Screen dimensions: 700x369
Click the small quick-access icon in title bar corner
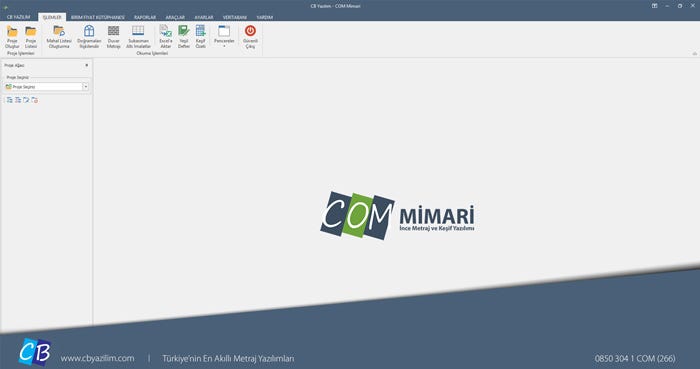pyautogui.click(x=5, y=7)
